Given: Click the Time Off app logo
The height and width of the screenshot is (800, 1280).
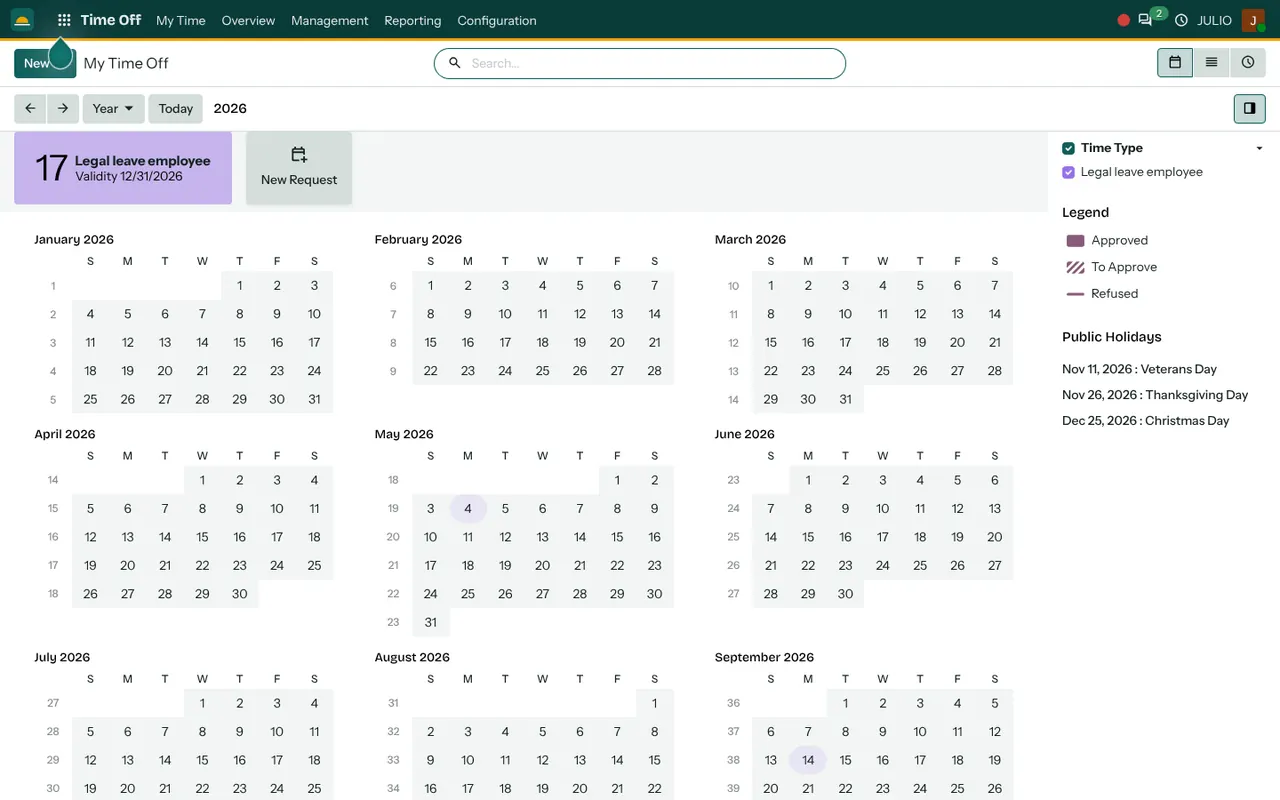Looking at the screenshot, I should pos(22,20).
